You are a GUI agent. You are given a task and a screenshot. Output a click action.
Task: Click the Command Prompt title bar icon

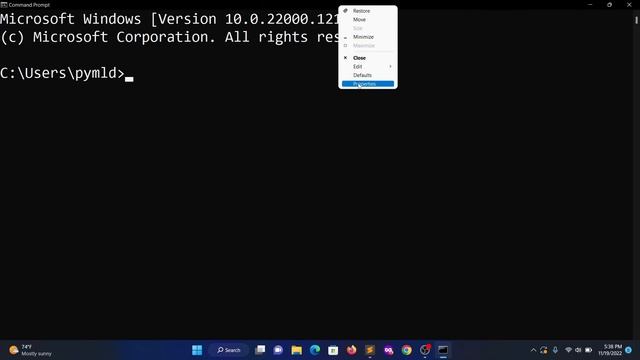pos(4,5)
